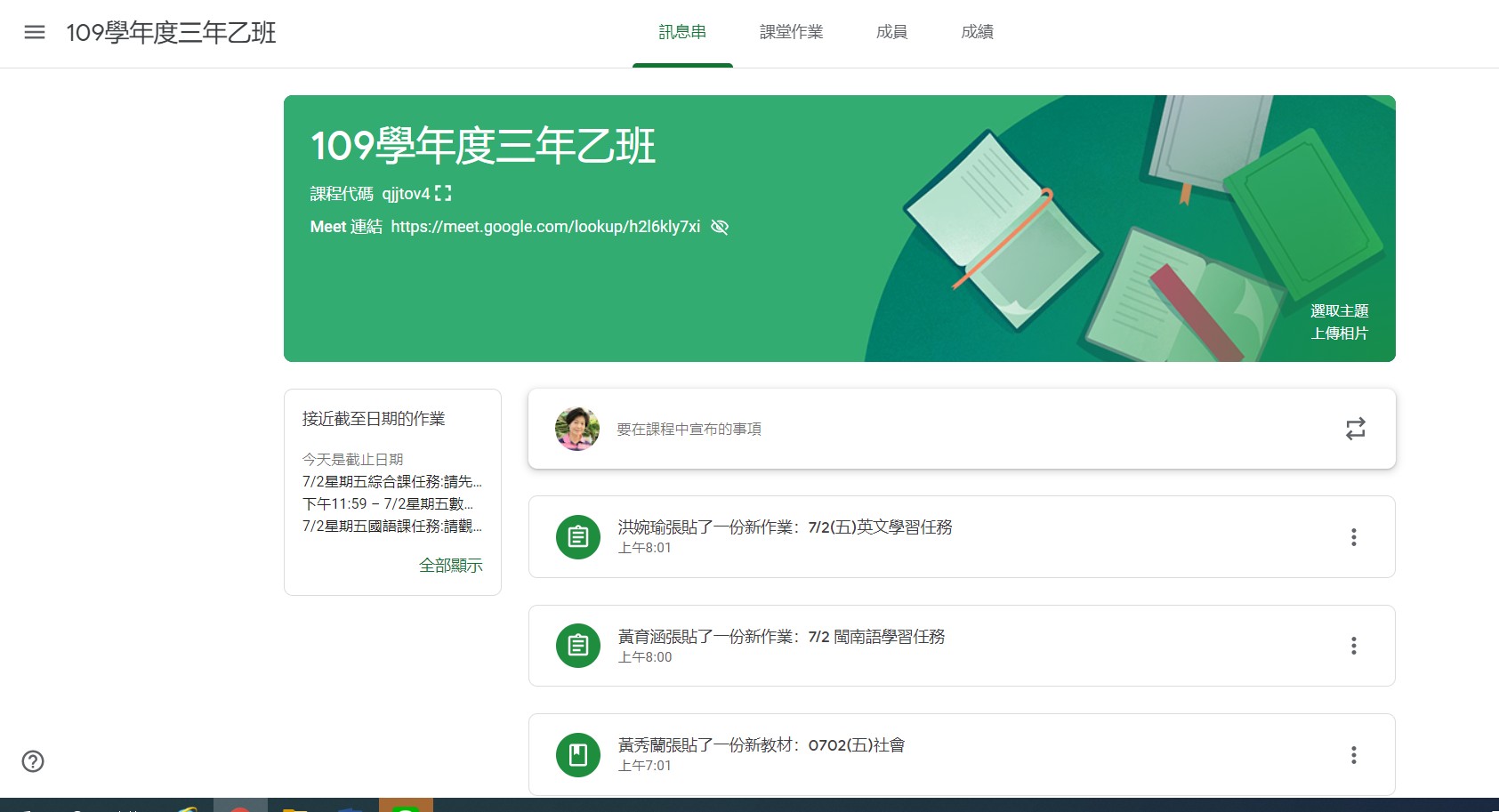Open assignment icon for 7/2(五)英文學習任務
Screen dimensions: 1499x812
tap(578, 537)
